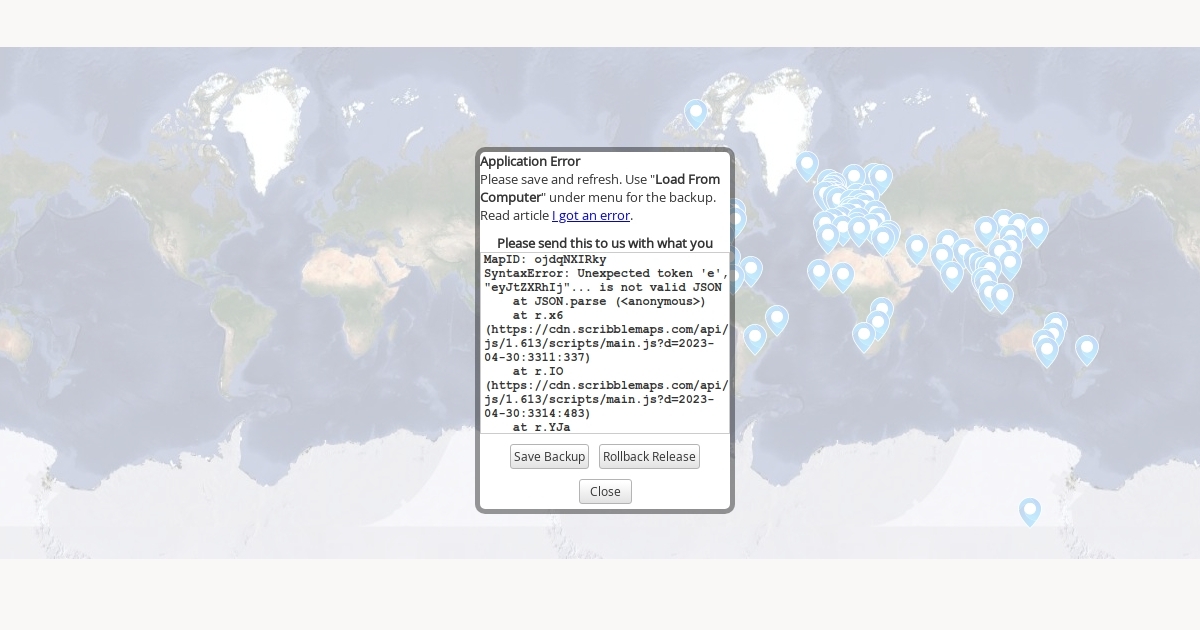
Task: Select the northernmost pin in eastern Australia
Action: click(1056, 326)
